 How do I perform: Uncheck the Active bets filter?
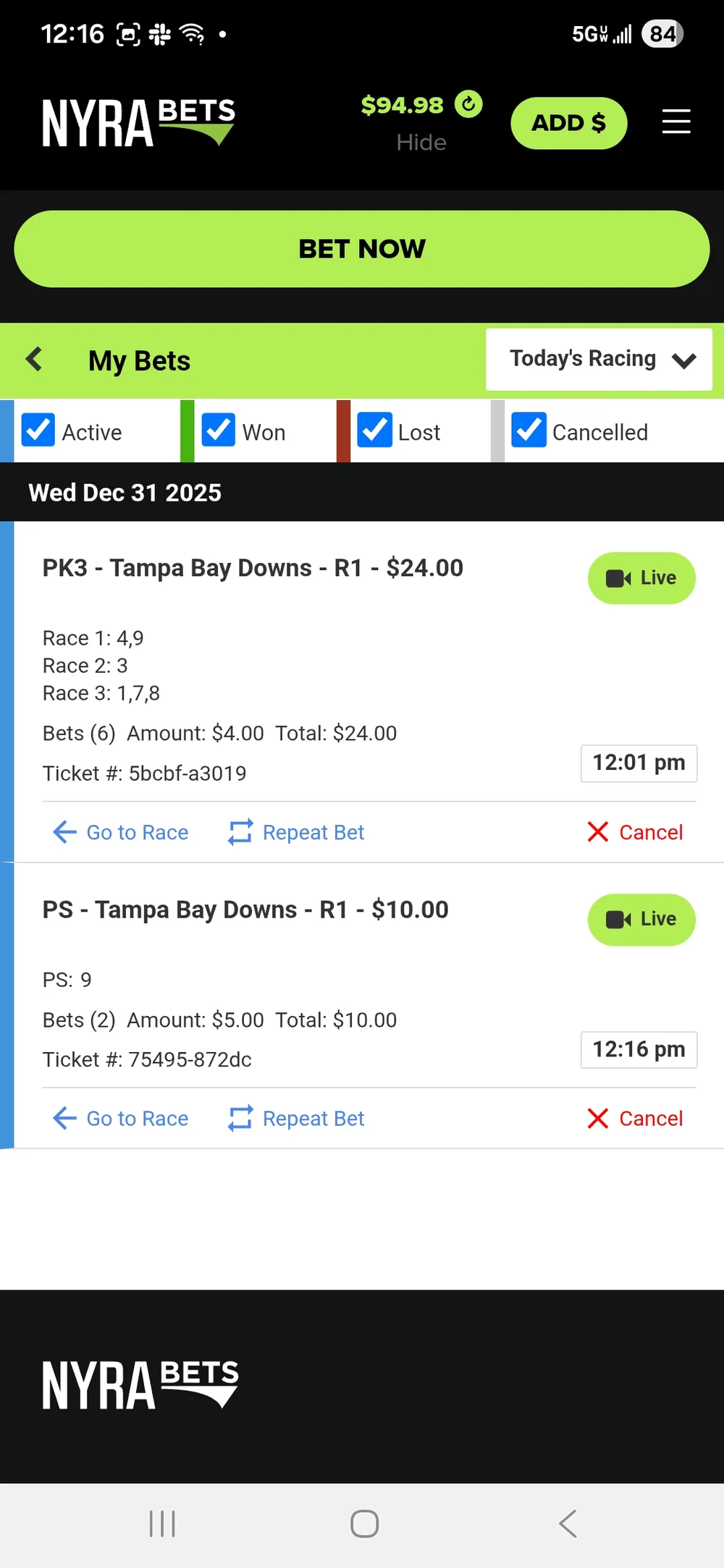38,430
